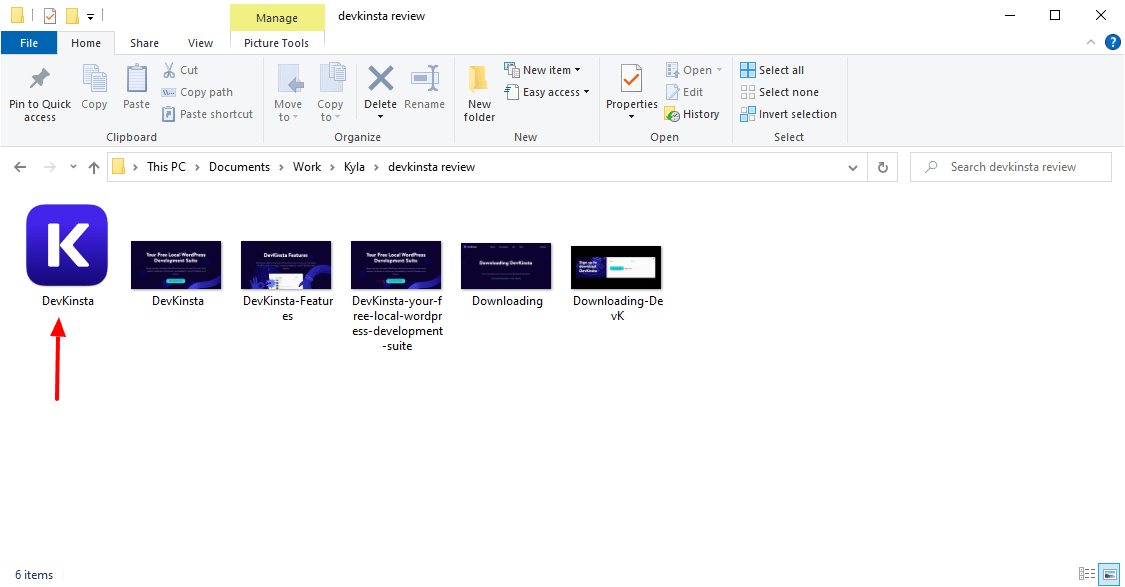Refresh the folder view
Image resolution: width=1125 pixels, height=587 pixels.
click(882, 167)
